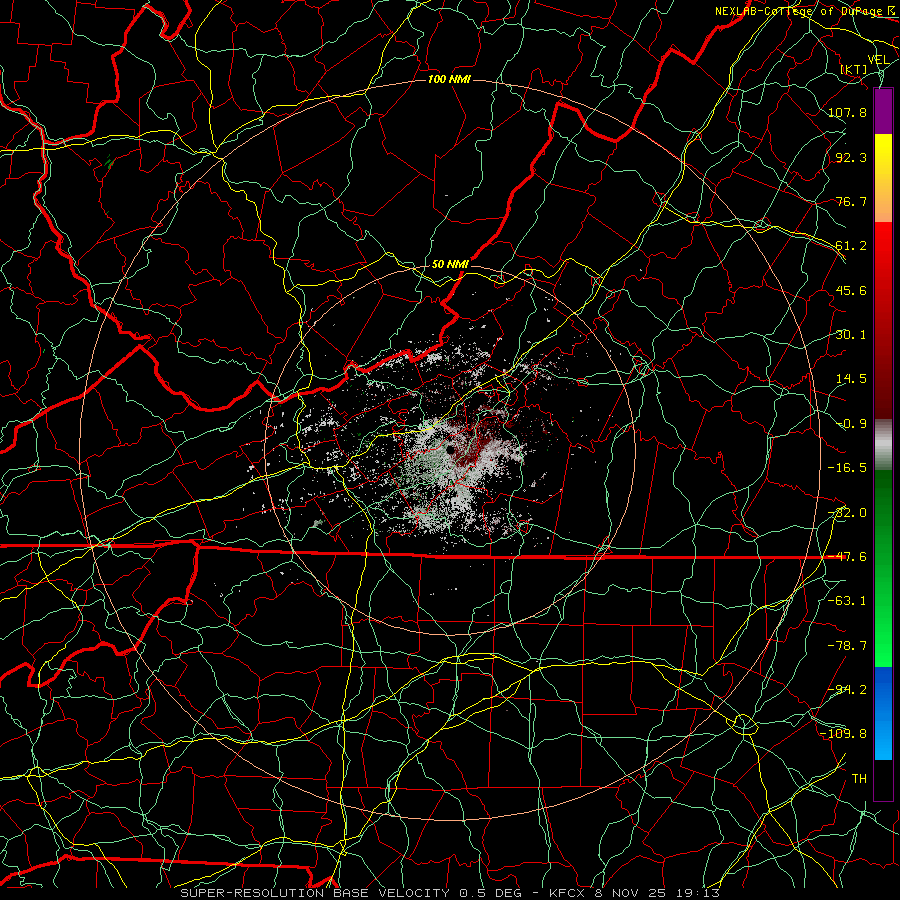Click the 45.6 velocity scale value

(851, 290)
